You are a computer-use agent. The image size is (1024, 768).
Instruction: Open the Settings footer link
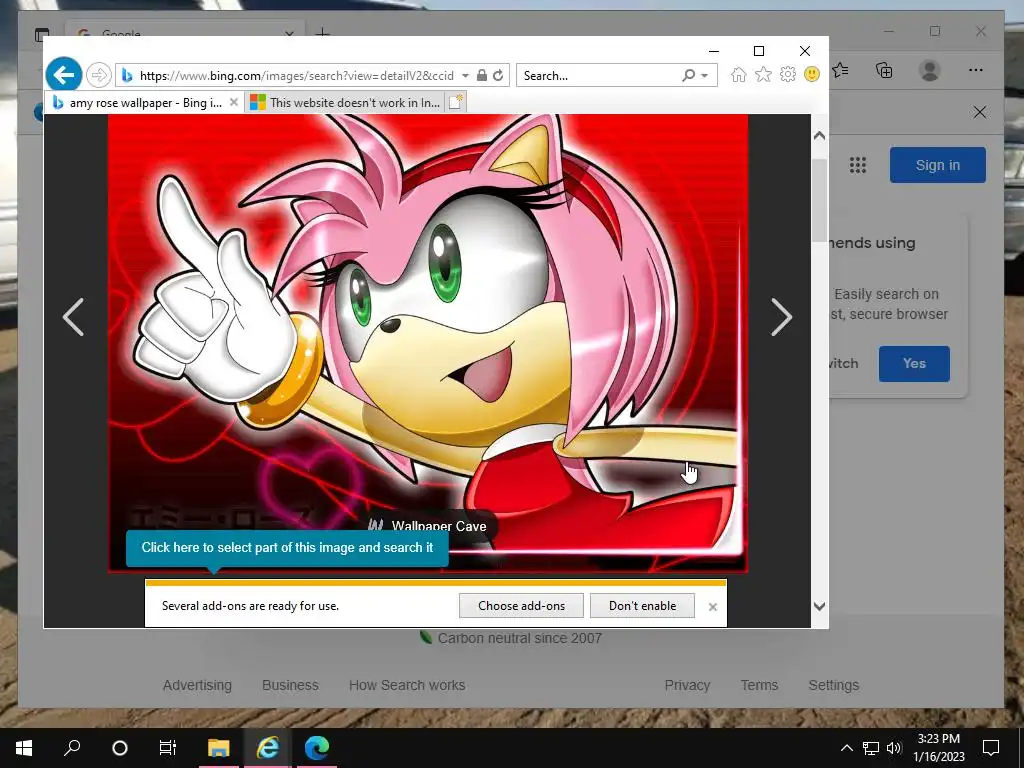(833, 685)
